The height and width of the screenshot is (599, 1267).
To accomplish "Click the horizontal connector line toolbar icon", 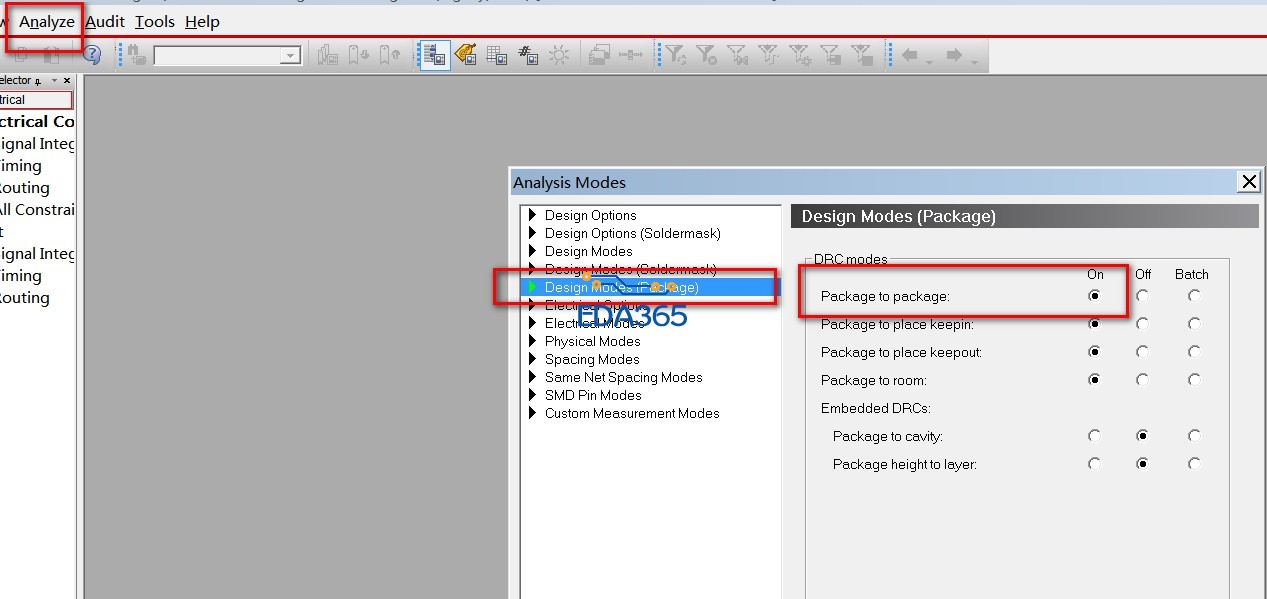I will tap(630, 56).
